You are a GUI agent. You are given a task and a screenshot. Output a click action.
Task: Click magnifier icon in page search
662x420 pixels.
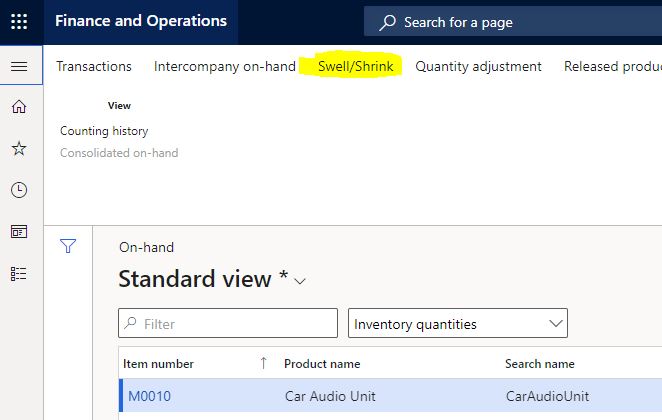point(387,22)
